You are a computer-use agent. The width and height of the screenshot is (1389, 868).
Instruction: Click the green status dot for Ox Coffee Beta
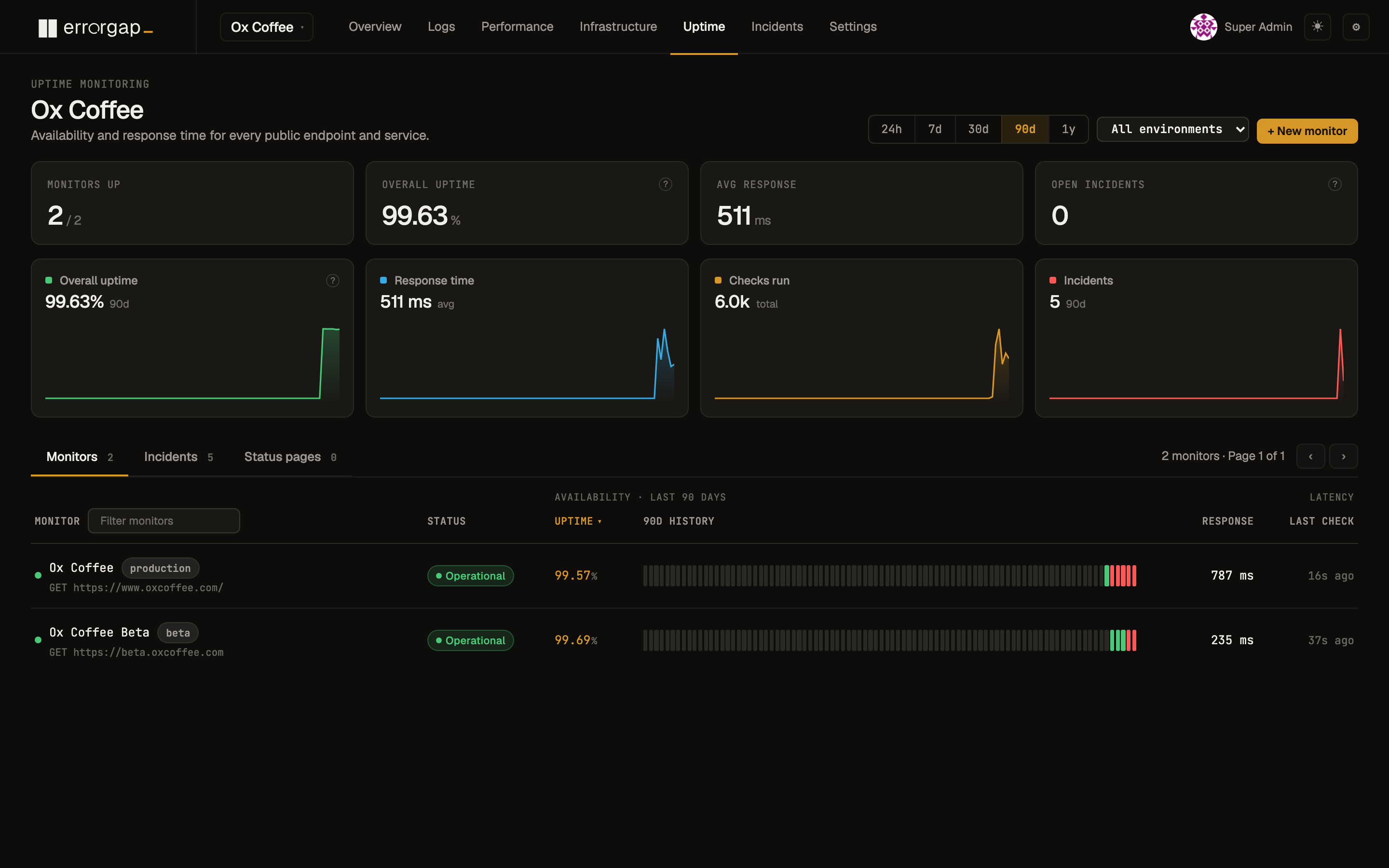38,639
